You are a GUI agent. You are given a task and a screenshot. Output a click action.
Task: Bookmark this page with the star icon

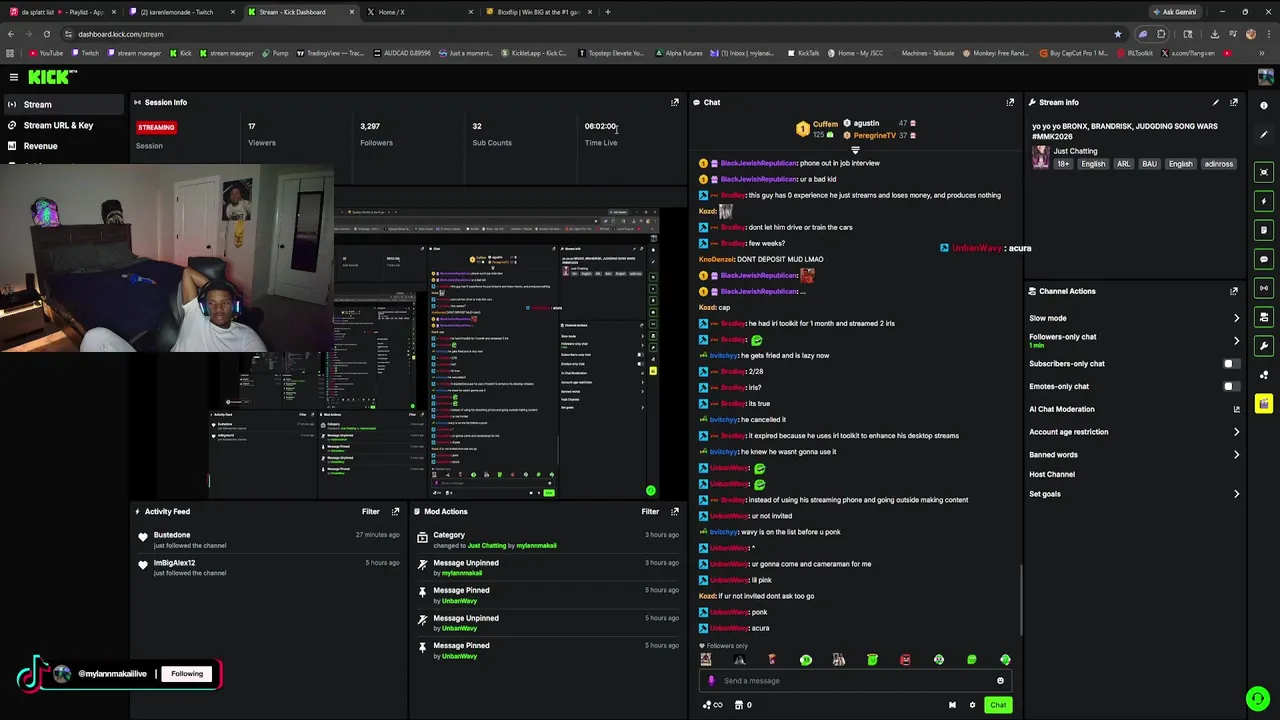point(1118,34)
